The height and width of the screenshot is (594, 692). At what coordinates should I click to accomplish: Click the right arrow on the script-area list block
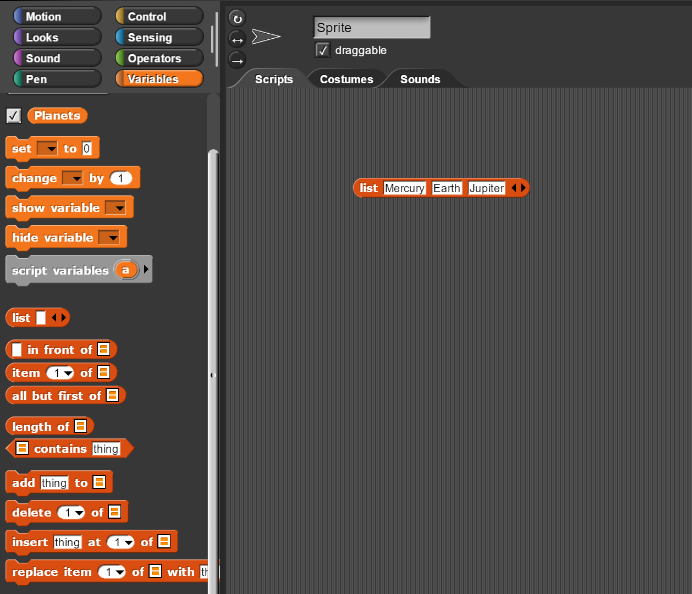pos(522,188)
